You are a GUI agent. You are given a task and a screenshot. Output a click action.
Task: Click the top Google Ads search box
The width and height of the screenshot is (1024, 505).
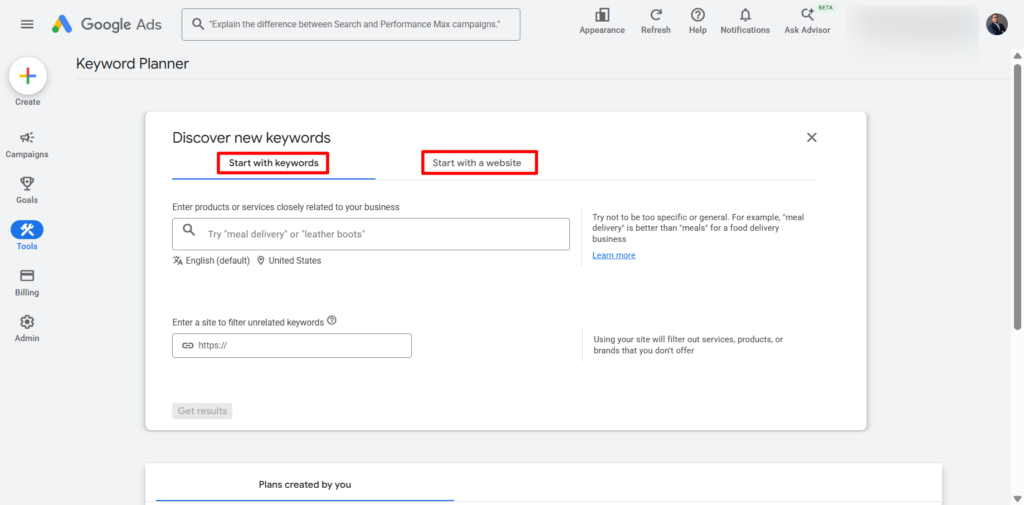351,24
